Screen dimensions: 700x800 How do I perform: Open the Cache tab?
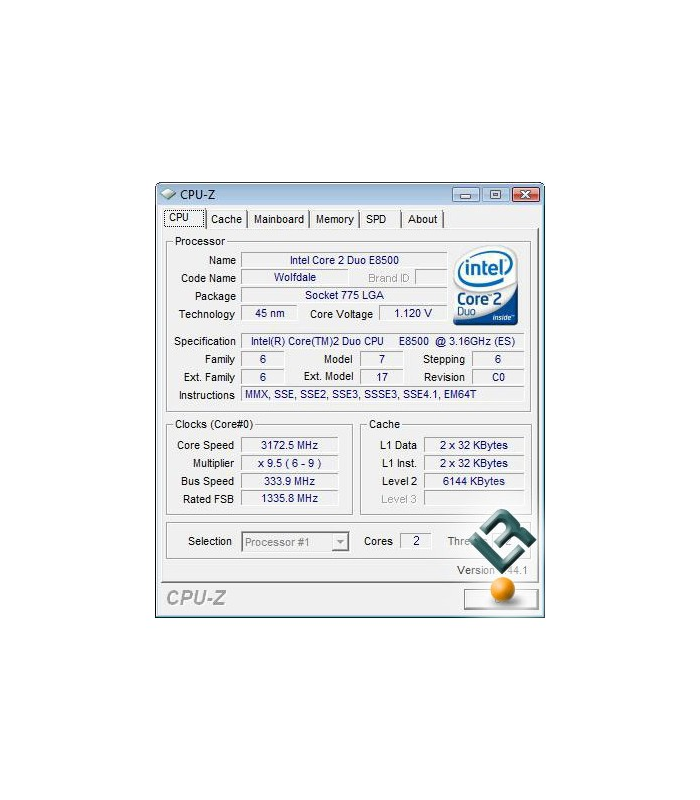click(226, 219)
